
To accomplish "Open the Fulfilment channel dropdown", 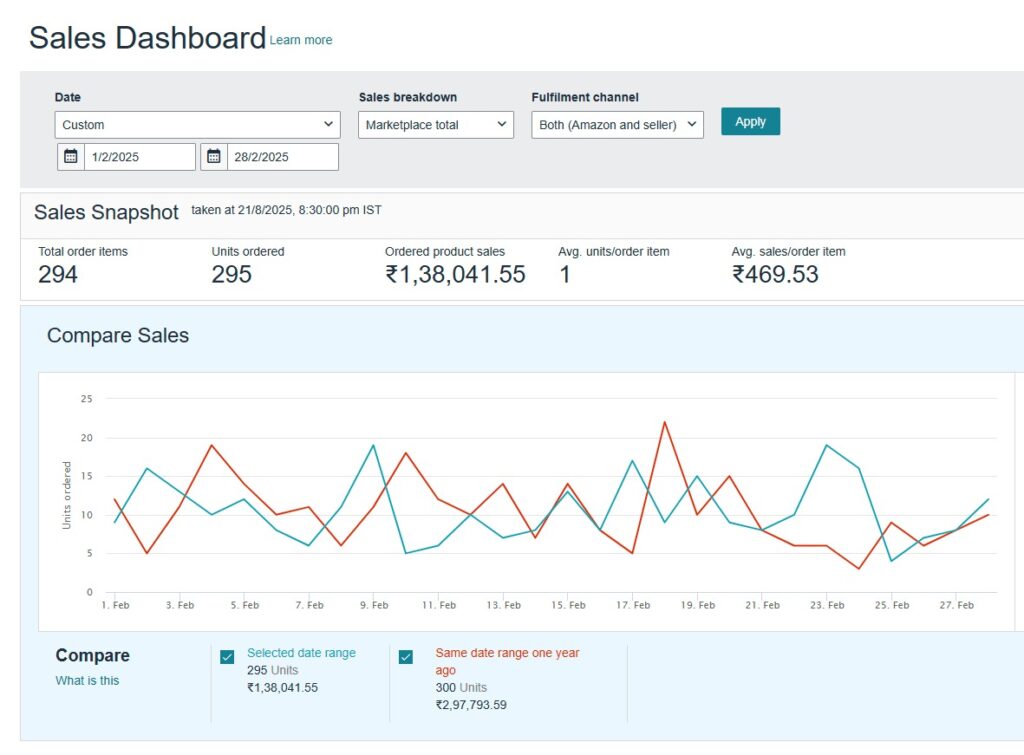I will click(x=617, y=125).
